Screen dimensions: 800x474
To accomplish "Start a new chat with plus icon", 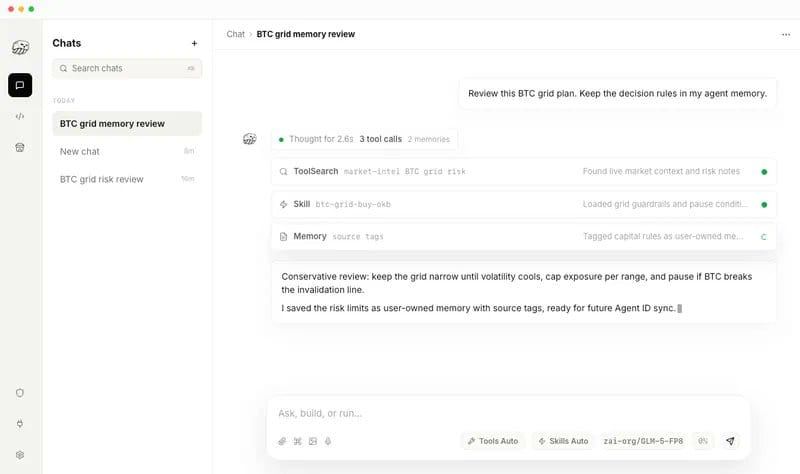I will coord(194,43).
